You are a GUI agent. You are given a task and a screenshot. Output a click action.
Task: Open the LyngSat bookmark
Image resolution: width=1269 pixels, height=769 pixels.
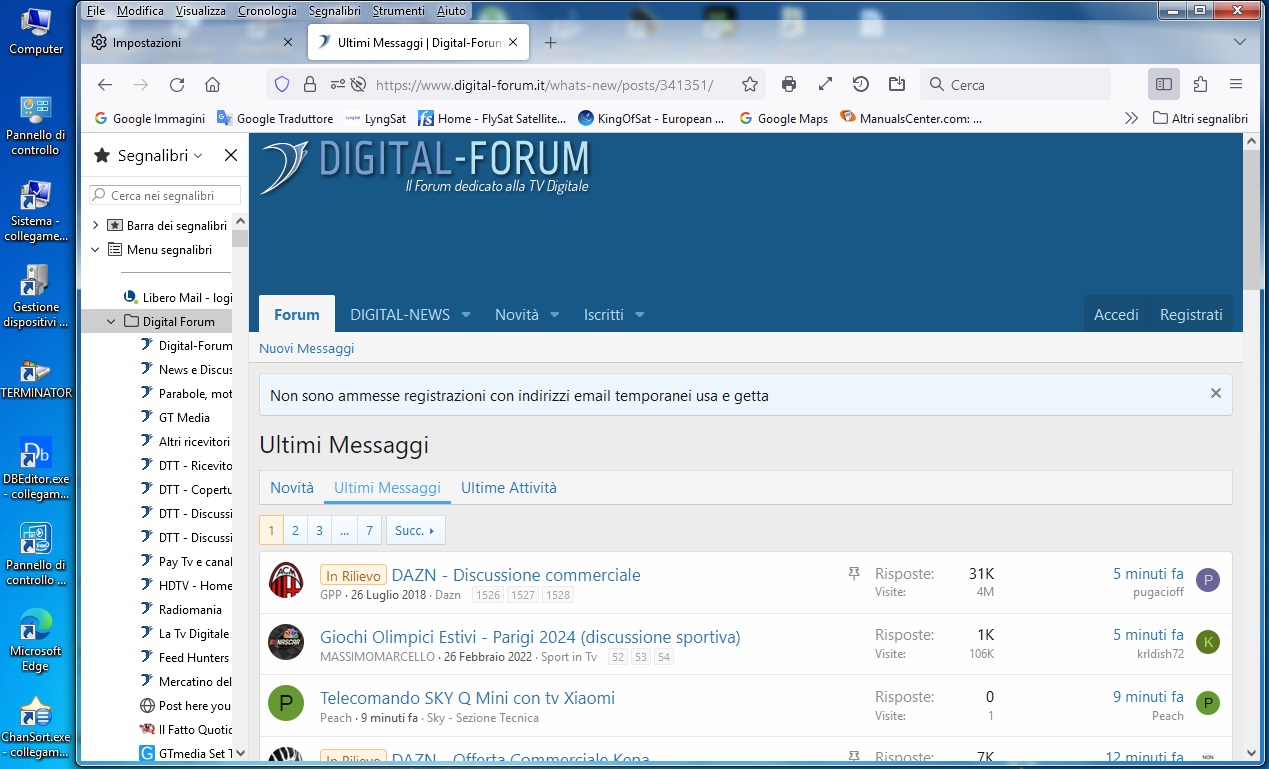pyautogui.click(x=376, y=118)
